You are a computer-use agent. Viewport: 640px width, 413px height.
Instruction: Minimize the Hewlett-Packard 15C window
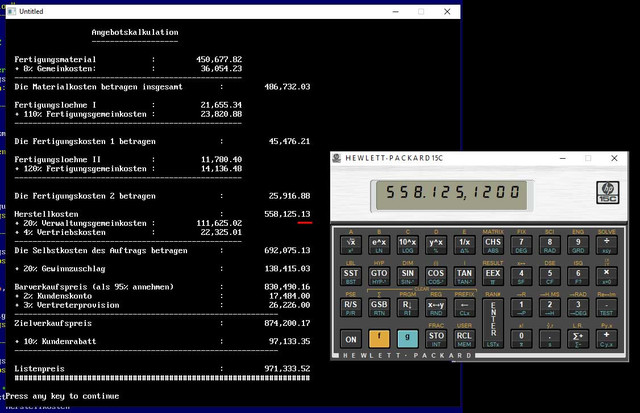tap(562, 158)
